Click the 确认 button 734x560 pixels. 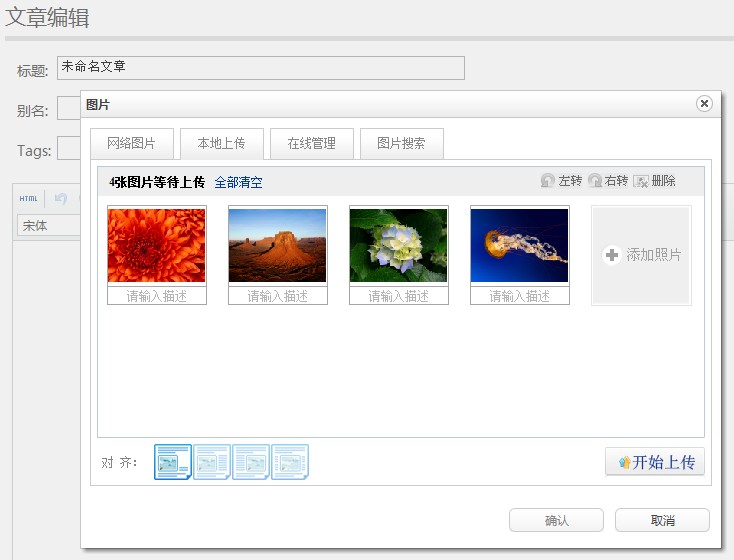(556, 520)
